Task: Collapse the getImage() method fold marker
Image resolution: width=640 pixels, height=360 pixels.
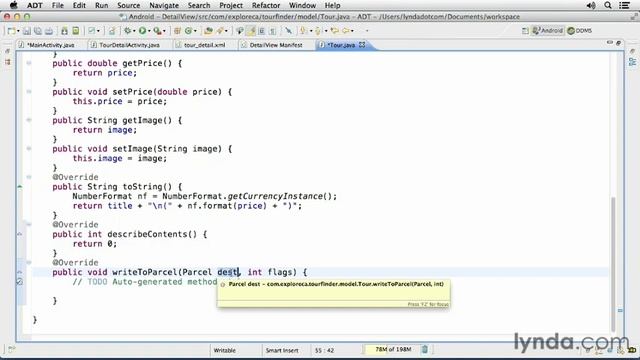Action: coord(29,120)
